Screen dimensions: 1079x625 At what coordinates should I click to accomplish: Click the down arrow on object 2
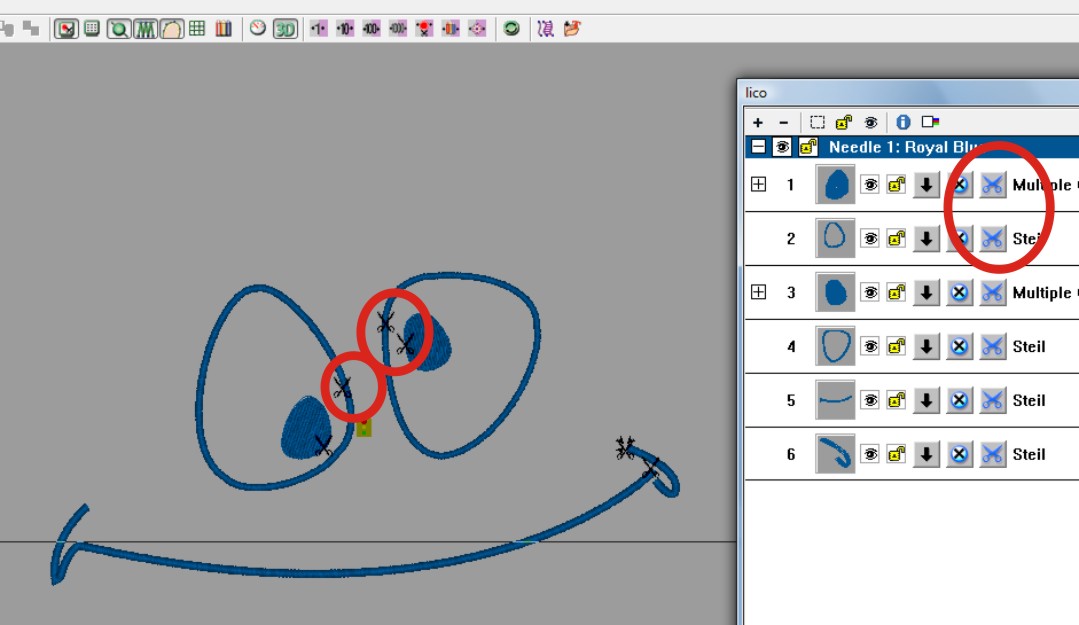coord(926,239)
